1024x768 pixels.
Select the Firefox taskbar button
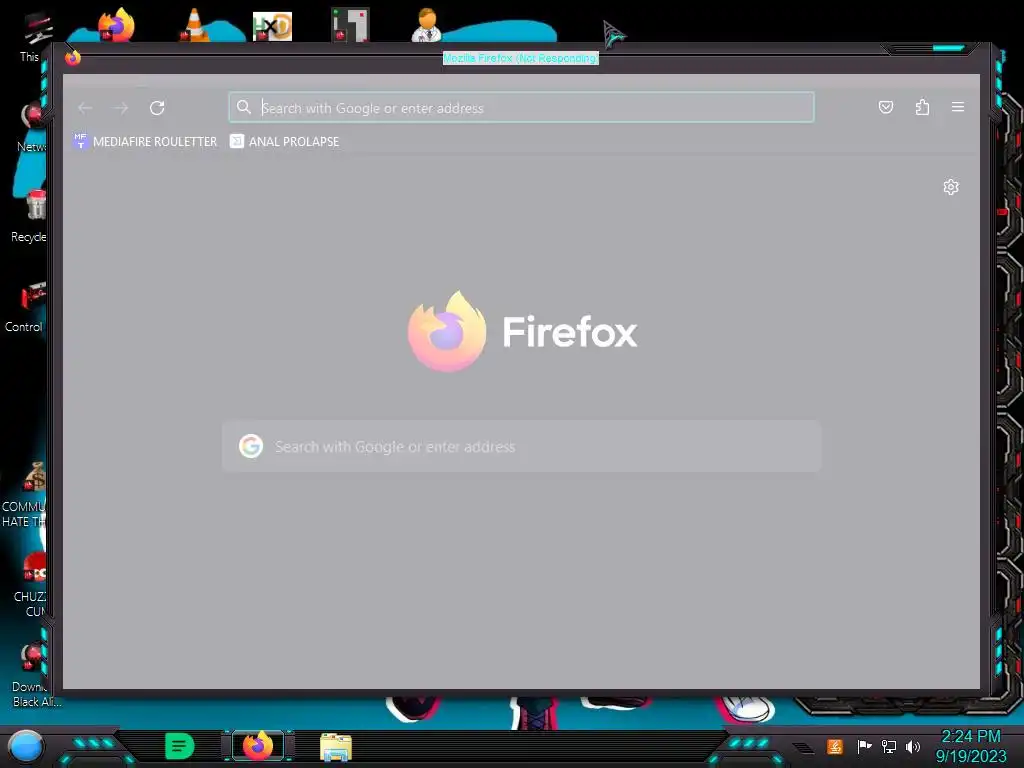tap(258, 746)
